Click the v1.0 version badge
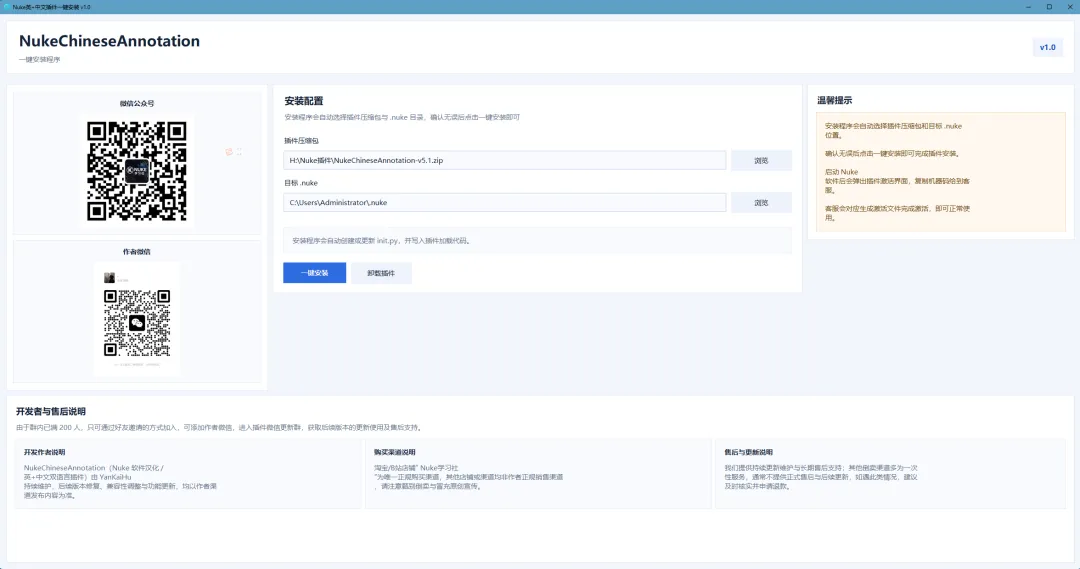 tap(1048, 48)
